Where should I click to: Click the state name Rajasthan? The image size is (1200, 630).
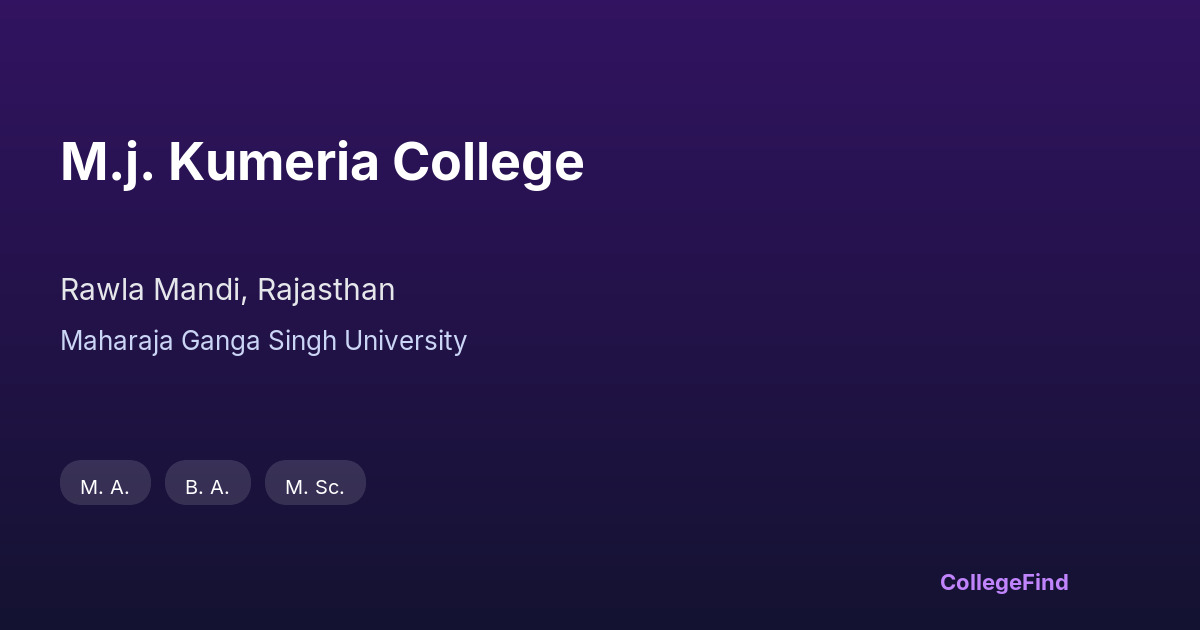click(326, 290)
